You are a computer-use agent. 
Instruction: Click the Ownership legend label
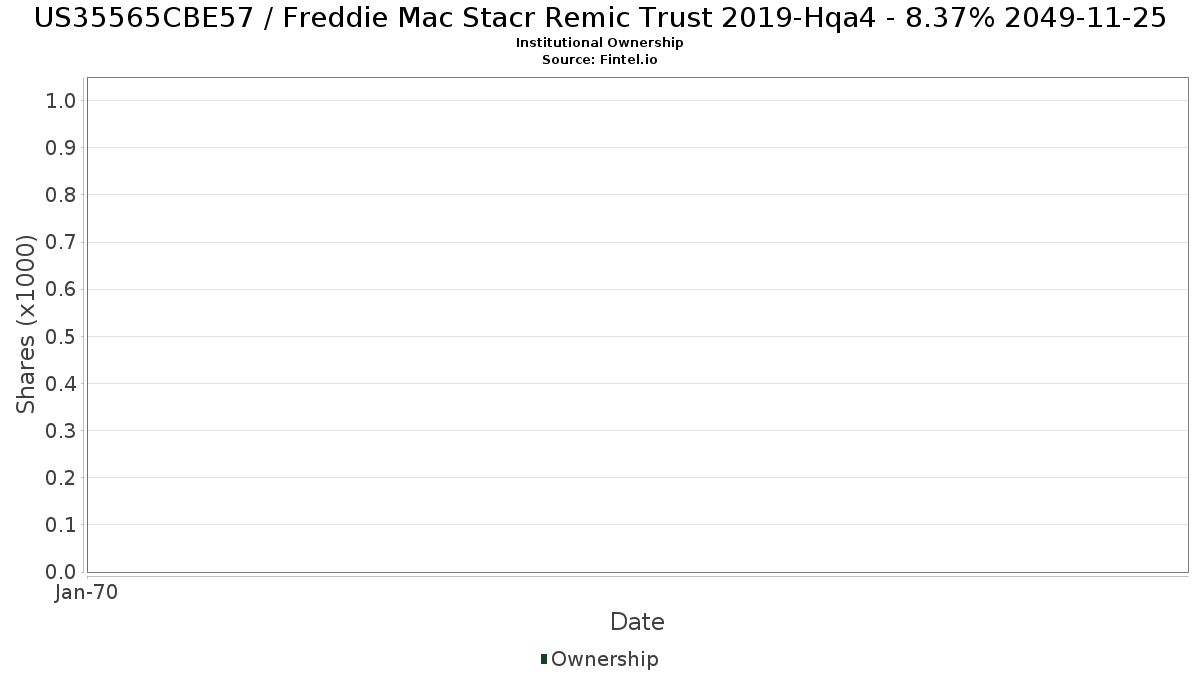click(x=604, y=659)
